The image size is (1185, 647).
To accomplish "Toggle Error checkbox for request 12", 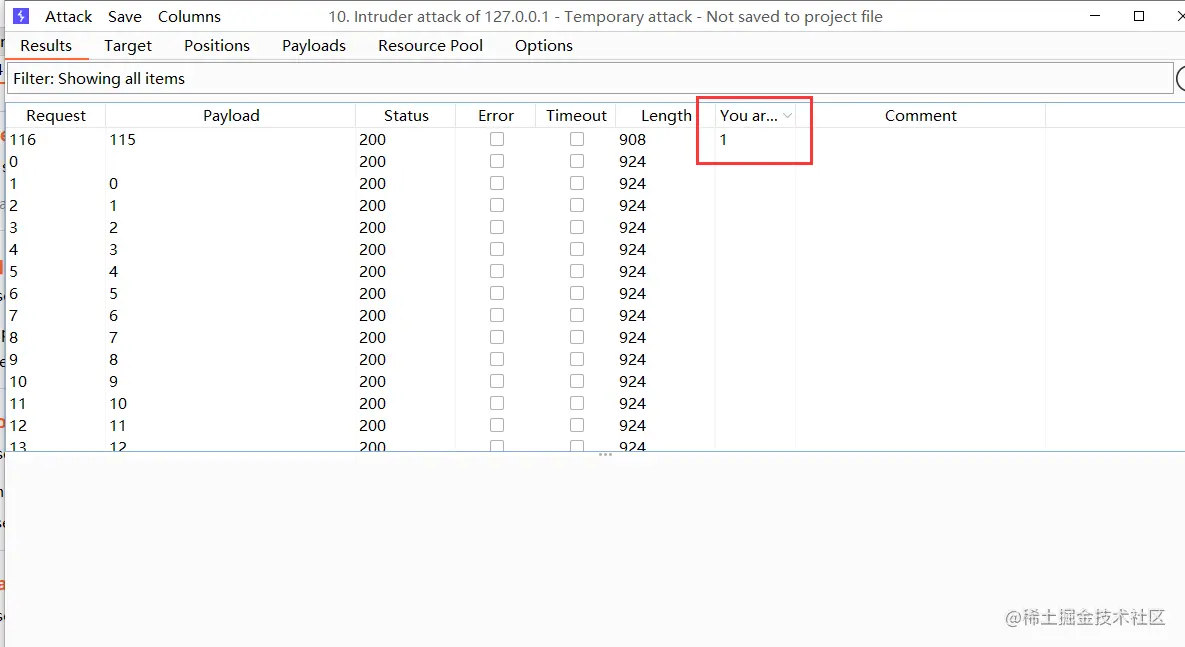I will point(497,425).
